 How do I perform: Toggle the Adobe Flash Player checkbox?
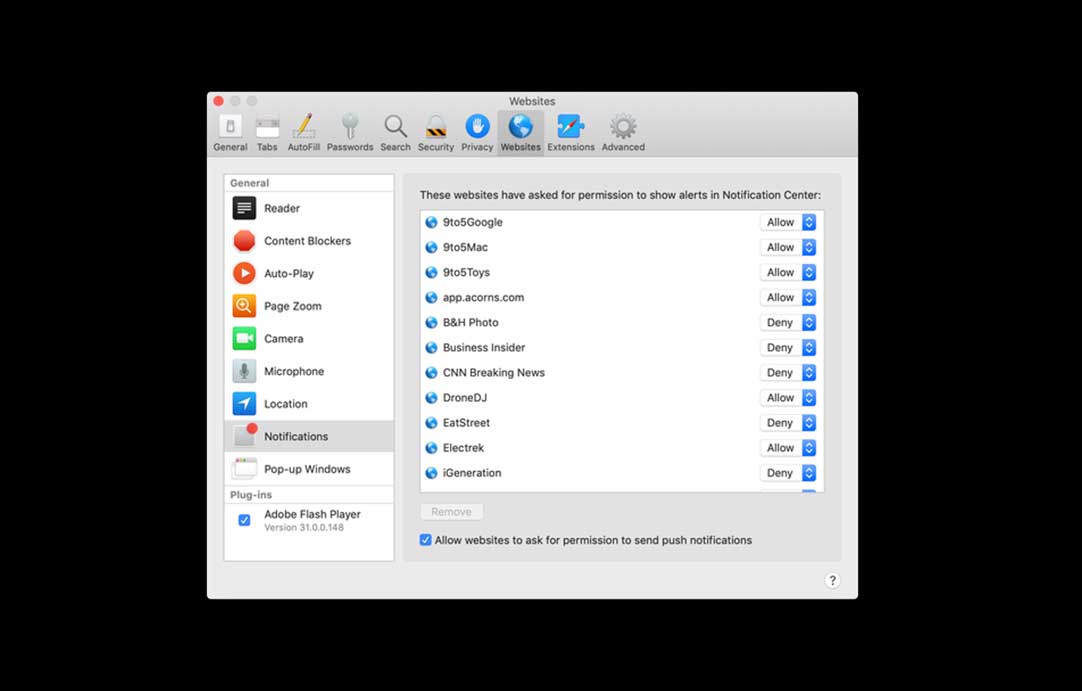(244, 520)
